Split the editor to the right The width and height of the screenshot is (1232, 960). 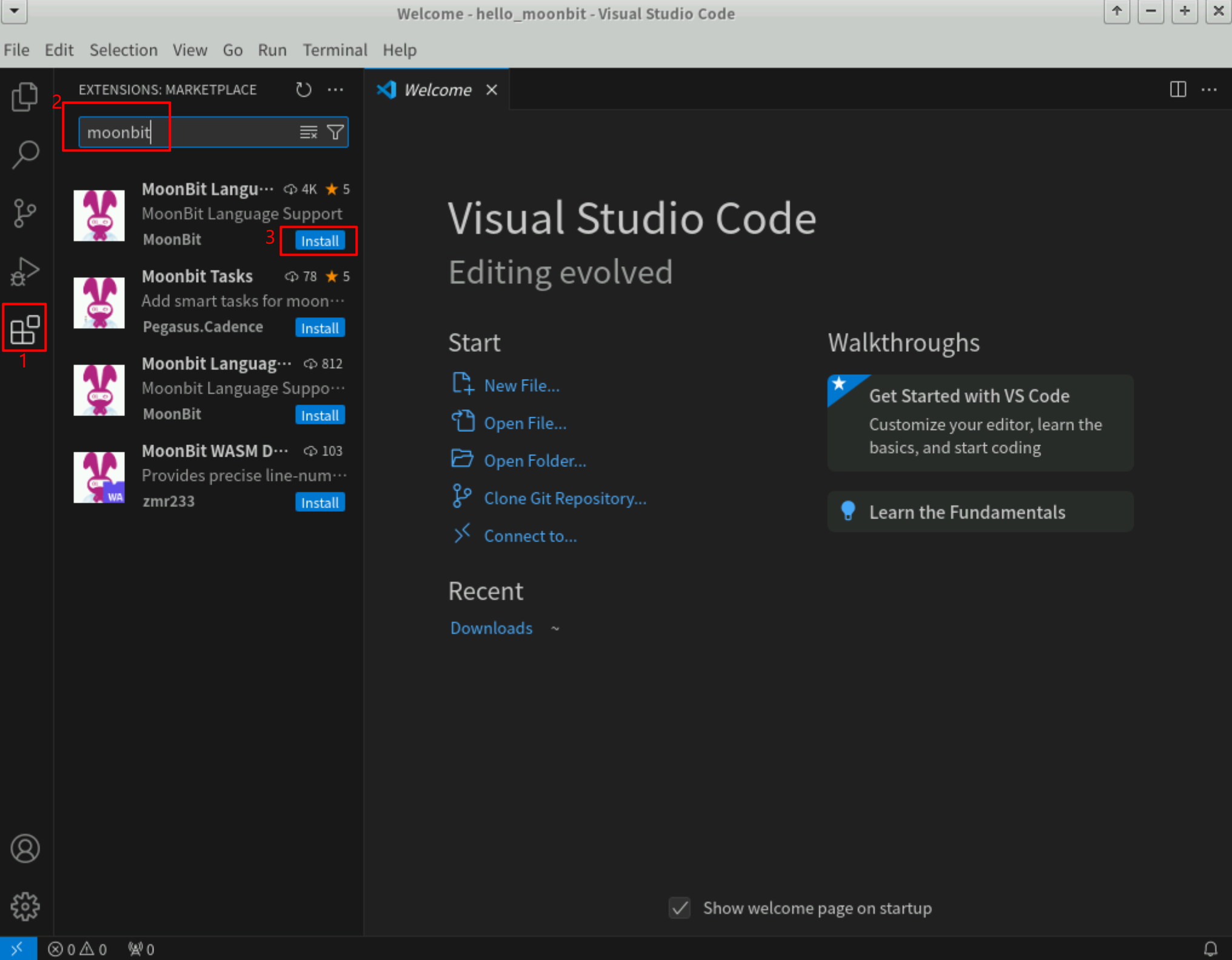tap(1177, 90)
